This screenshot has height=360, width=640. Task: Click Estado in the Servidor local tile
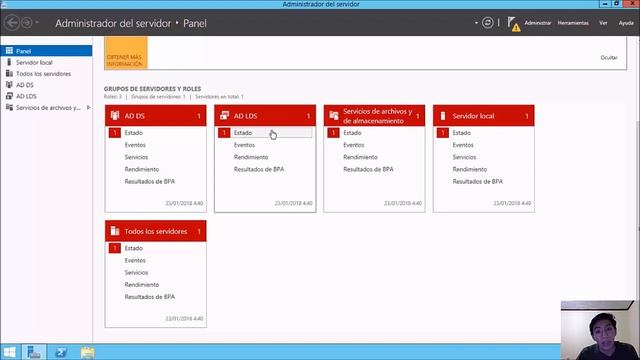click(x=462, y=133)
